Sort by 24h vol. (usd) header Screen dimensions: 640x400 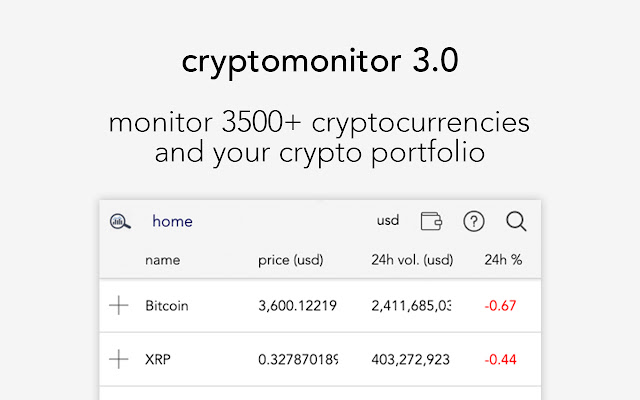tap(412, 260)
